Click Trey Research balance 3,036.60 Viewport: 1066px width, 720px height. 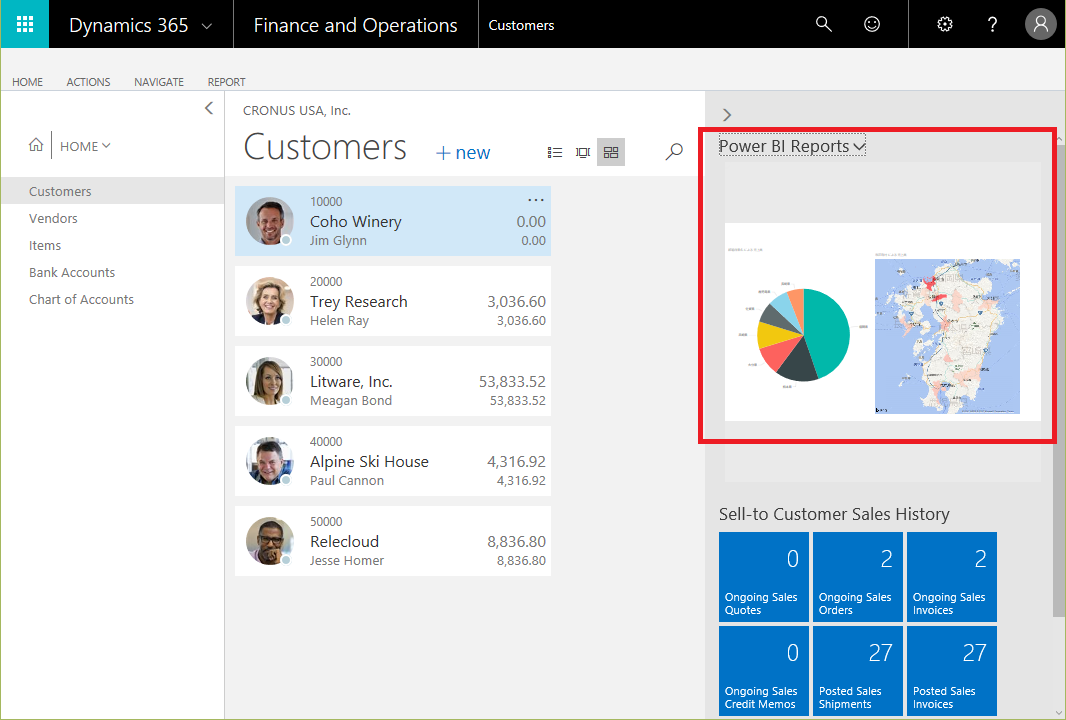517,302
